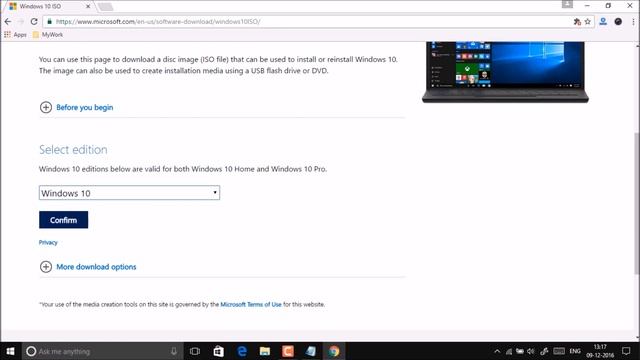Open the blue profile extension icon
640x360 pixels.
tap(603, 22)
